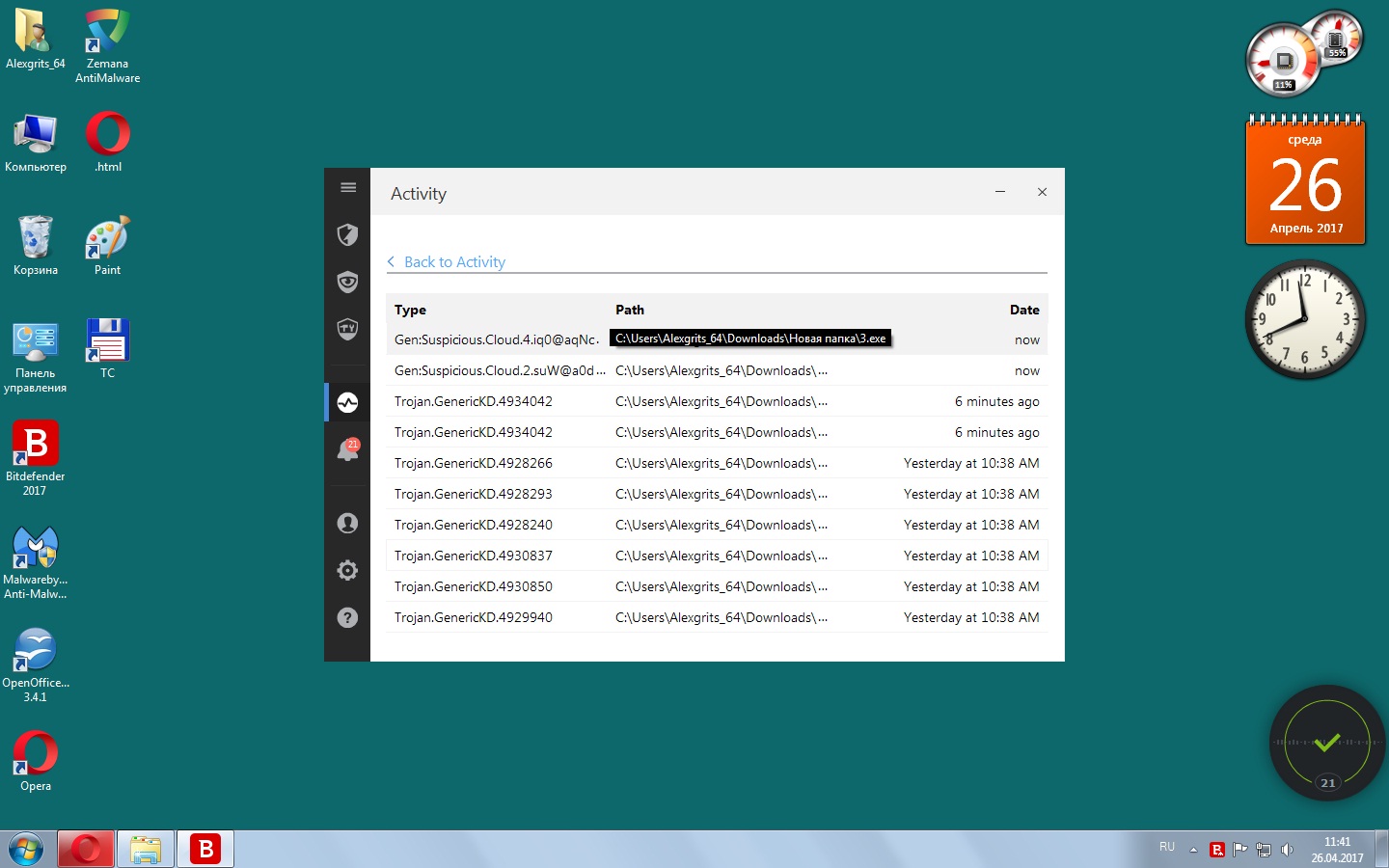Select the Корзина recycle bin icon

(36, 246)
